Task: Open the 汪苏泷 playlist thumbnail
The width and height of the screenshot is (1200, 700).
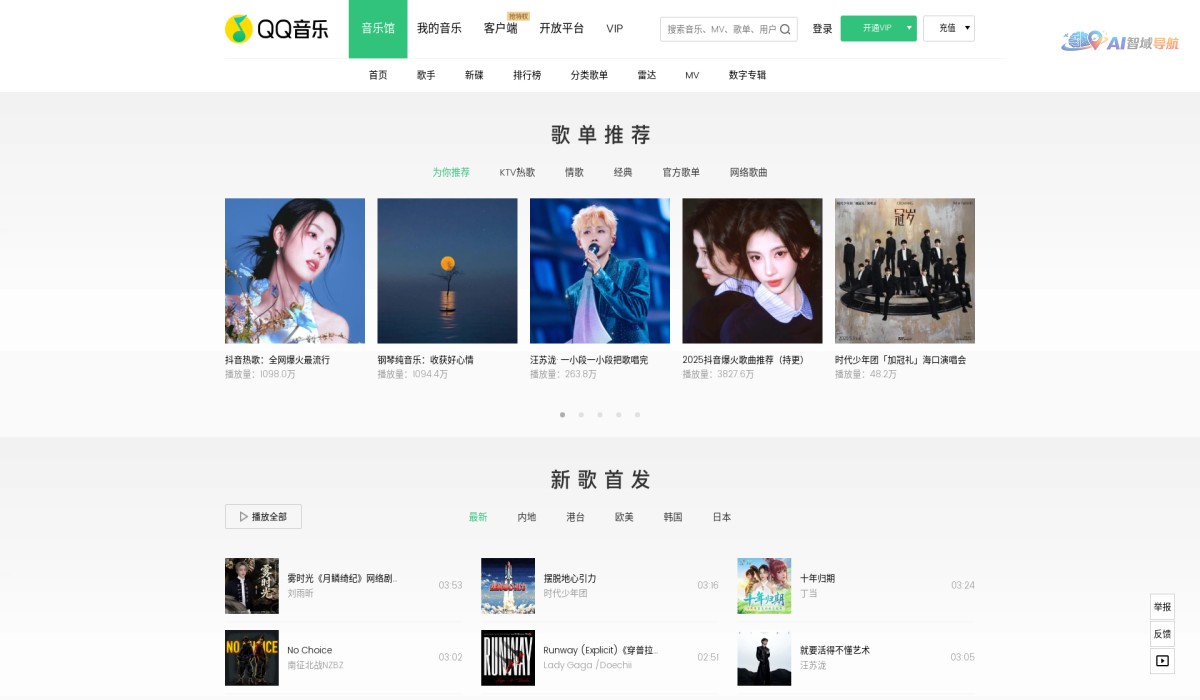Action: (x=600, y=270)
